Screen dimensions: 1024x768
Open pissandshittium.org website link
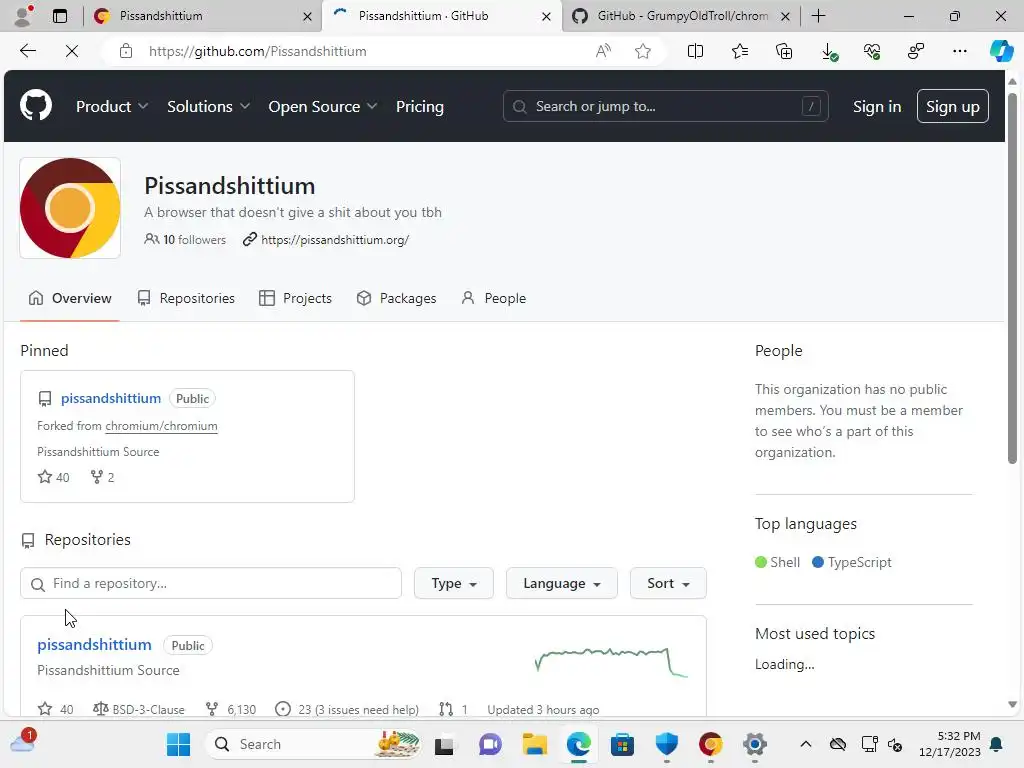335,240
